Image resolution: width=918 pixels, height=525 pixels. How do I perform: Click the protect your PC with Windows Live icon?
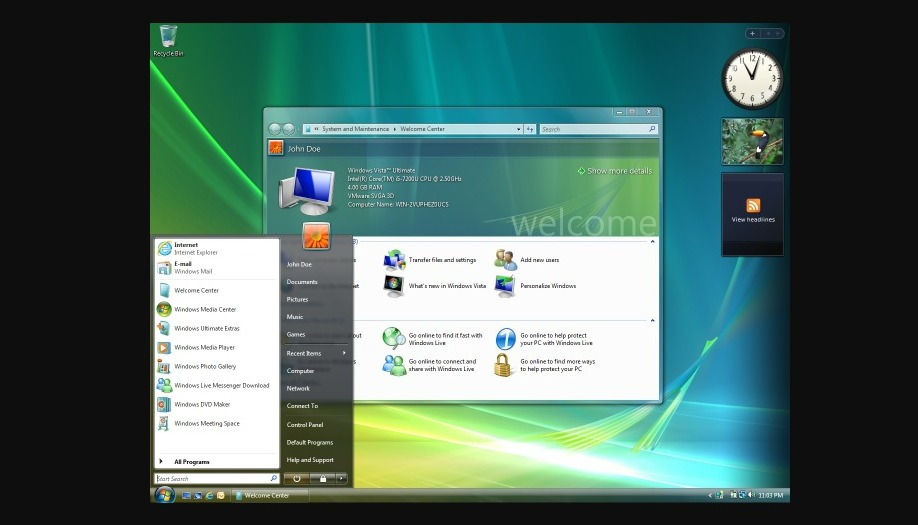(x=505, y=339)
